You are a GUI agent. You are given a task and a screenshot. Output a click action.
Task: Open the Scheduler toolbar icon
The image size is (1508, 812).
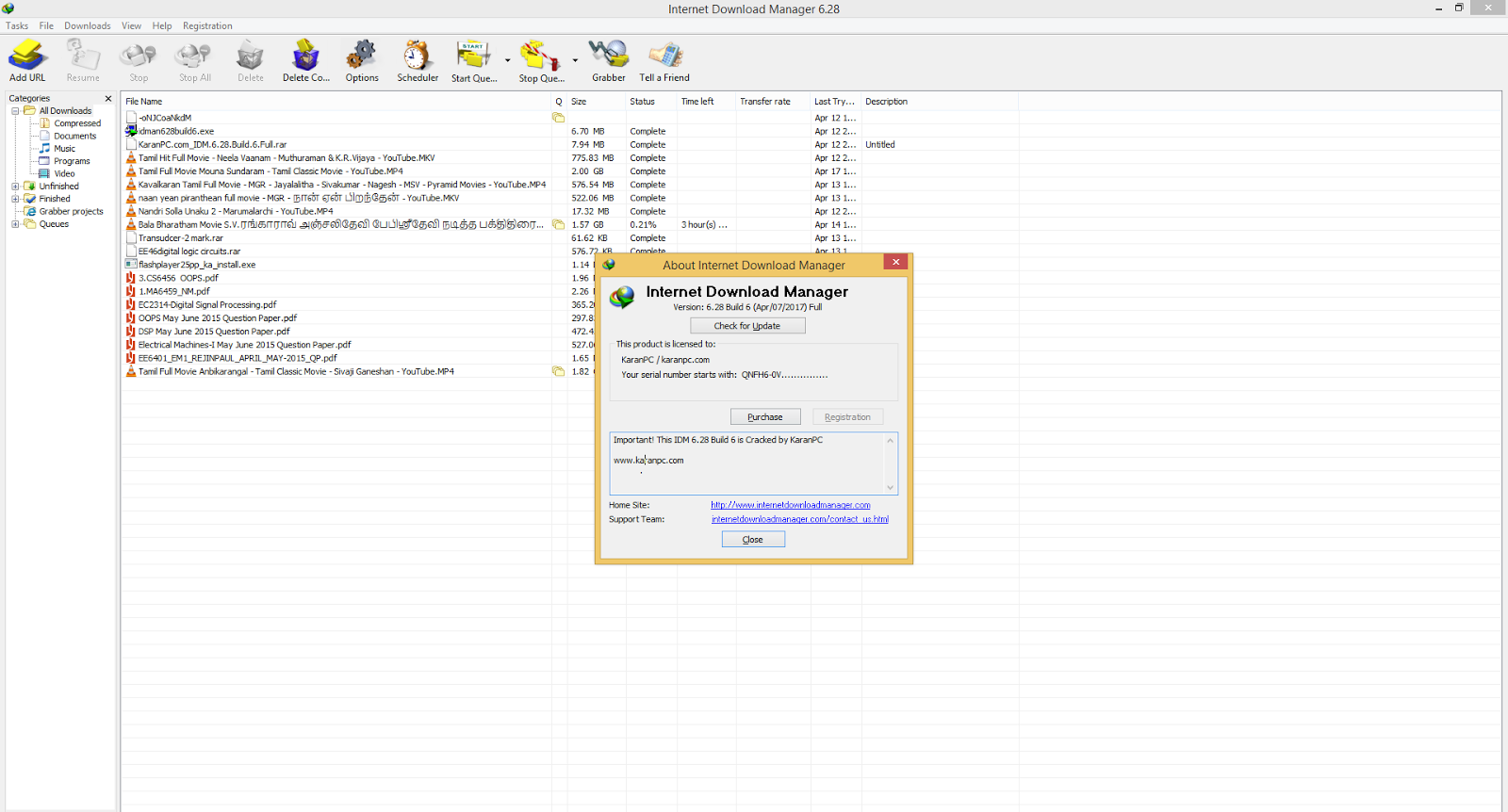click(x=418, y=61)
